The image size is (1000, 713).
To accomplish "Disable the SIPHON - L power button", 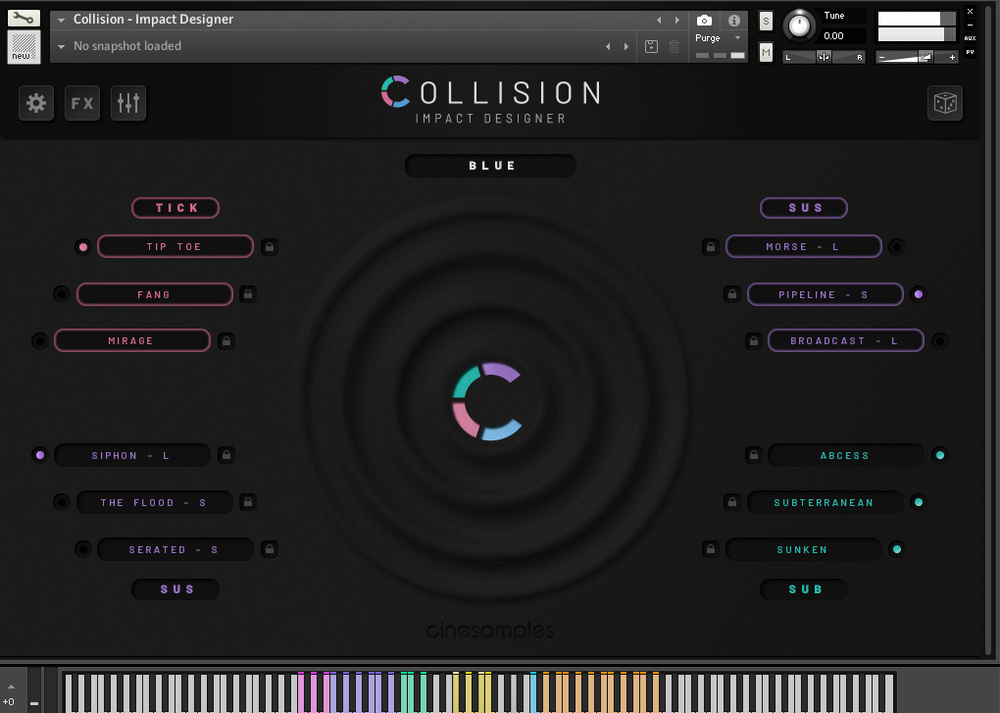I will pos(40,455).
